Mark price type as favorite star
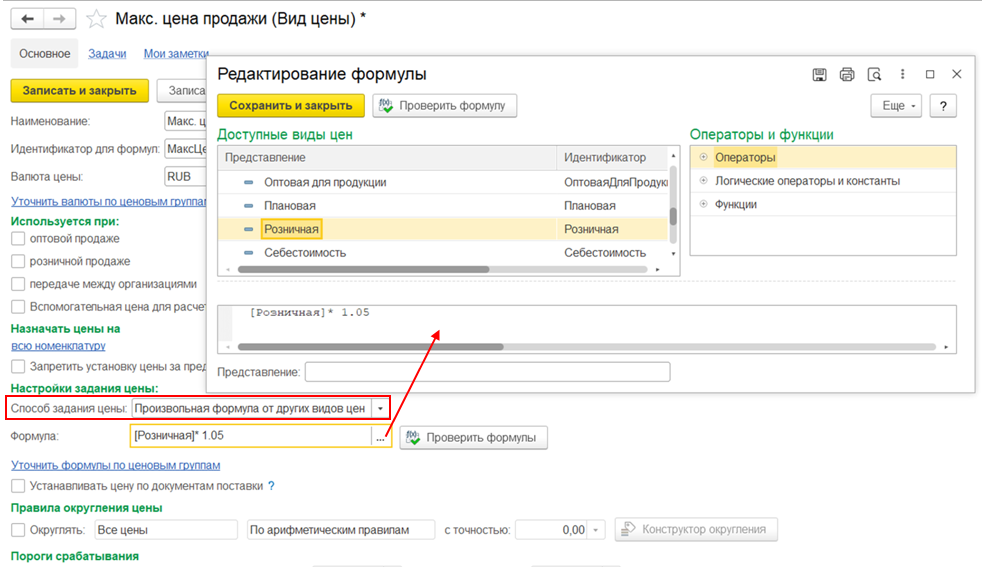The image size is (982, 567). [96, 19]
